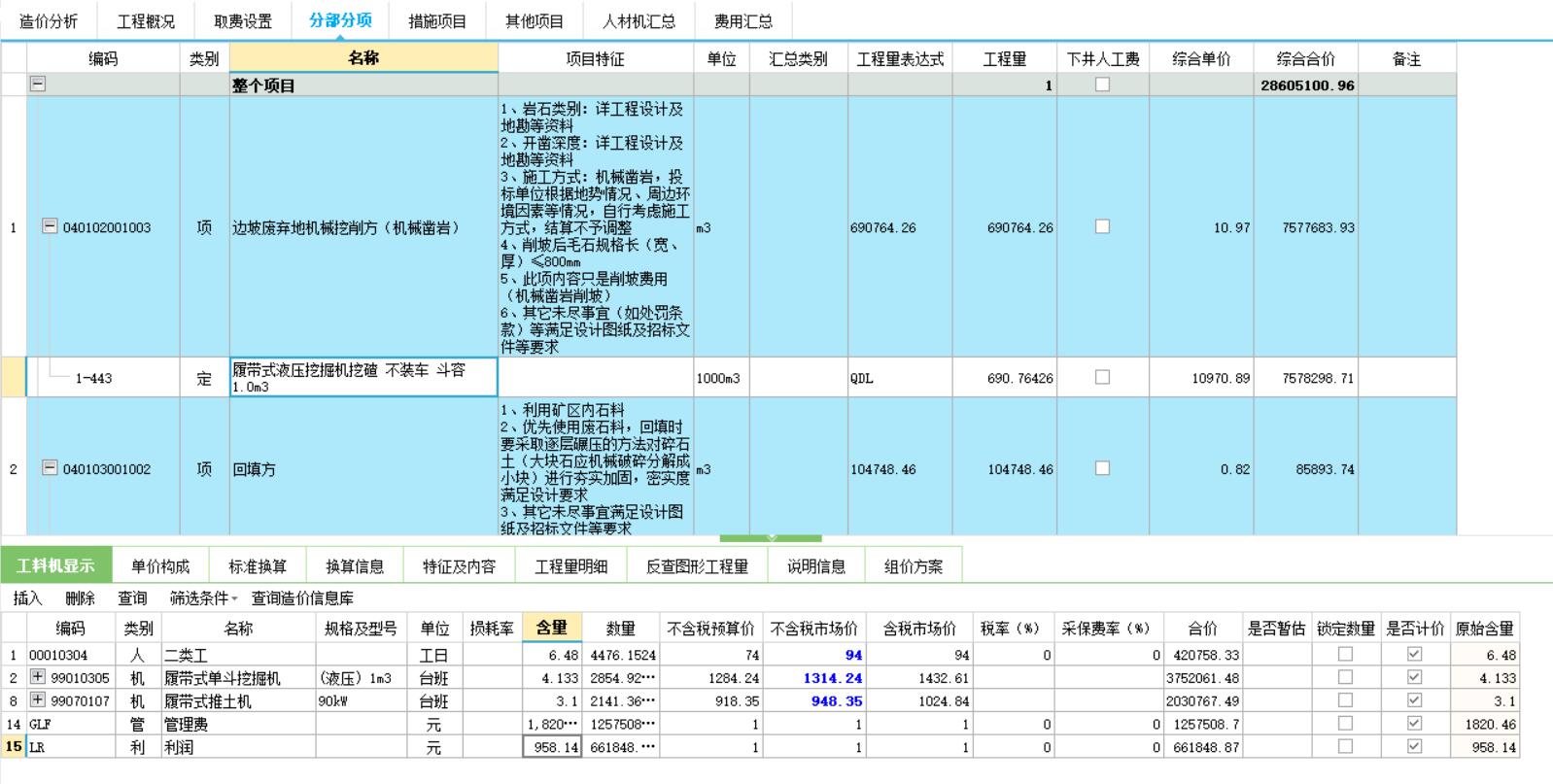Open the 说明信息 tab

[x=816, y=566]
